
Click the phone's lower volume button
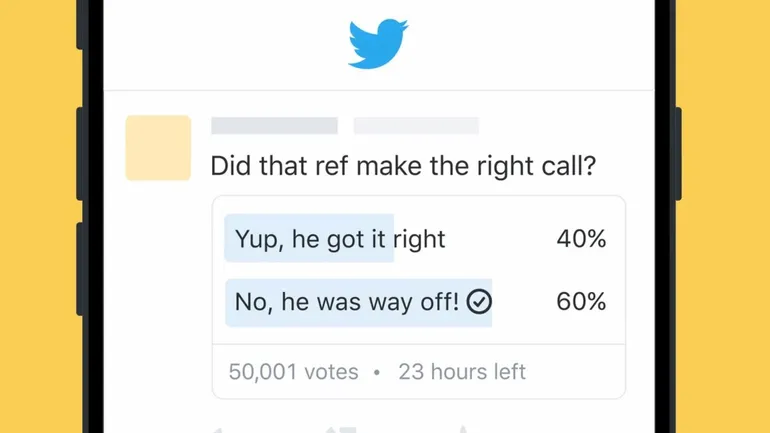(80, 269)
